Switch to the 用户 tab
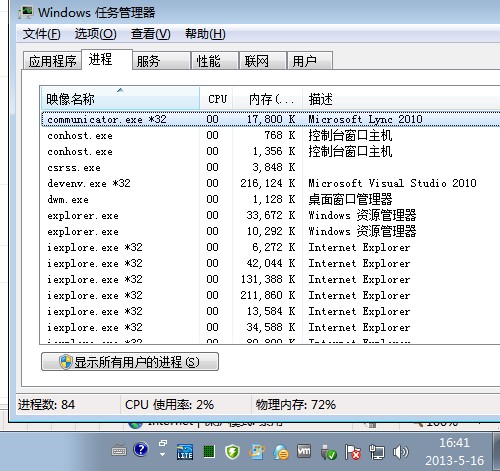The image size is (500, 471). (310, 61)
